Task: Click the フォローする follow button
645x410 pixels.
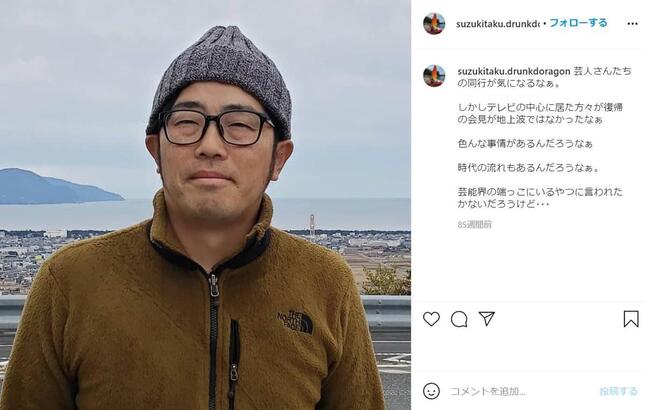Action: coord(578,23)
